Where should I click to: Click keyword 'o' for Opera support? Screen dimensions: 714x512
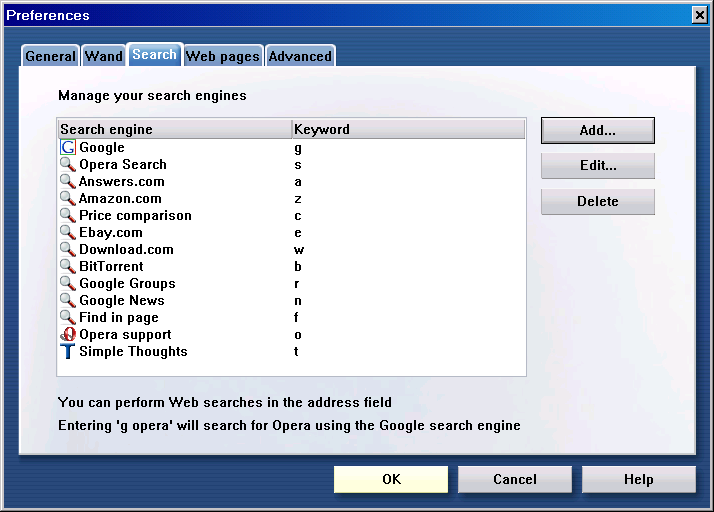point(298,335)
